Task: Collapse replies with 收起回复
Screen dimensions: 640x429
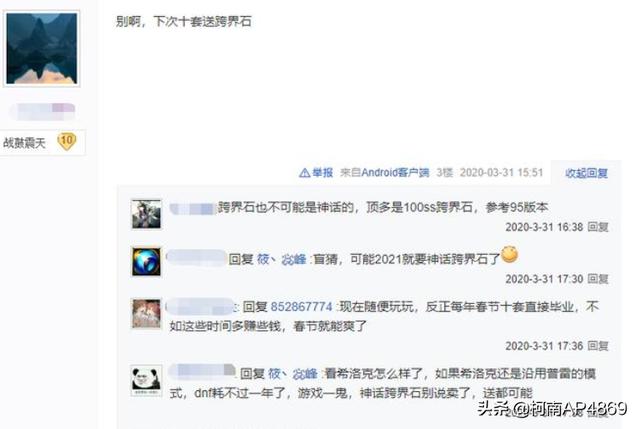Action: [586, 173]
